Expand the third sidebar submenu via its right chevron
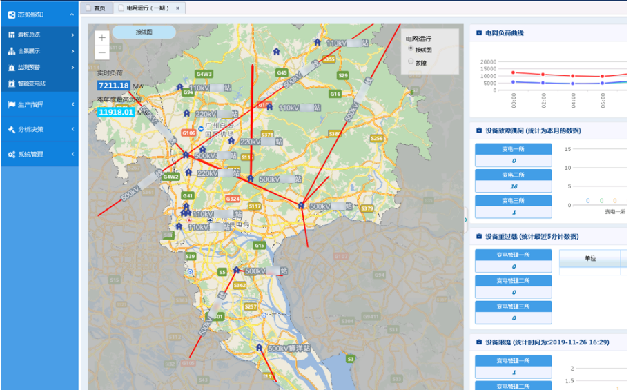The image size is (627, 390). pyautogui.click(x=73, y=67)
